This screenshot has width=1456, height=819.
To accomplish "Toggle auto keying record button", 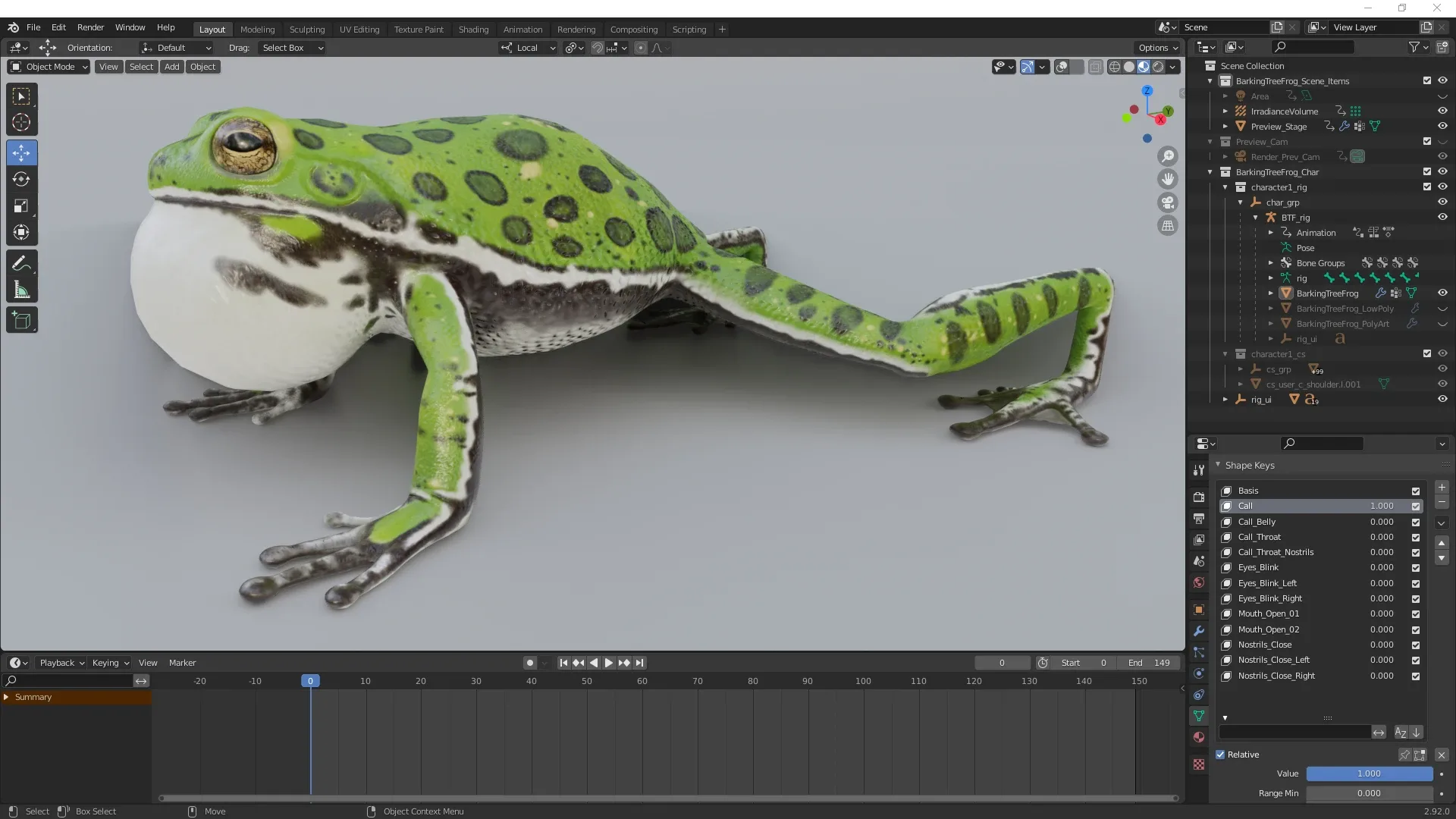I will coord(529,663).
